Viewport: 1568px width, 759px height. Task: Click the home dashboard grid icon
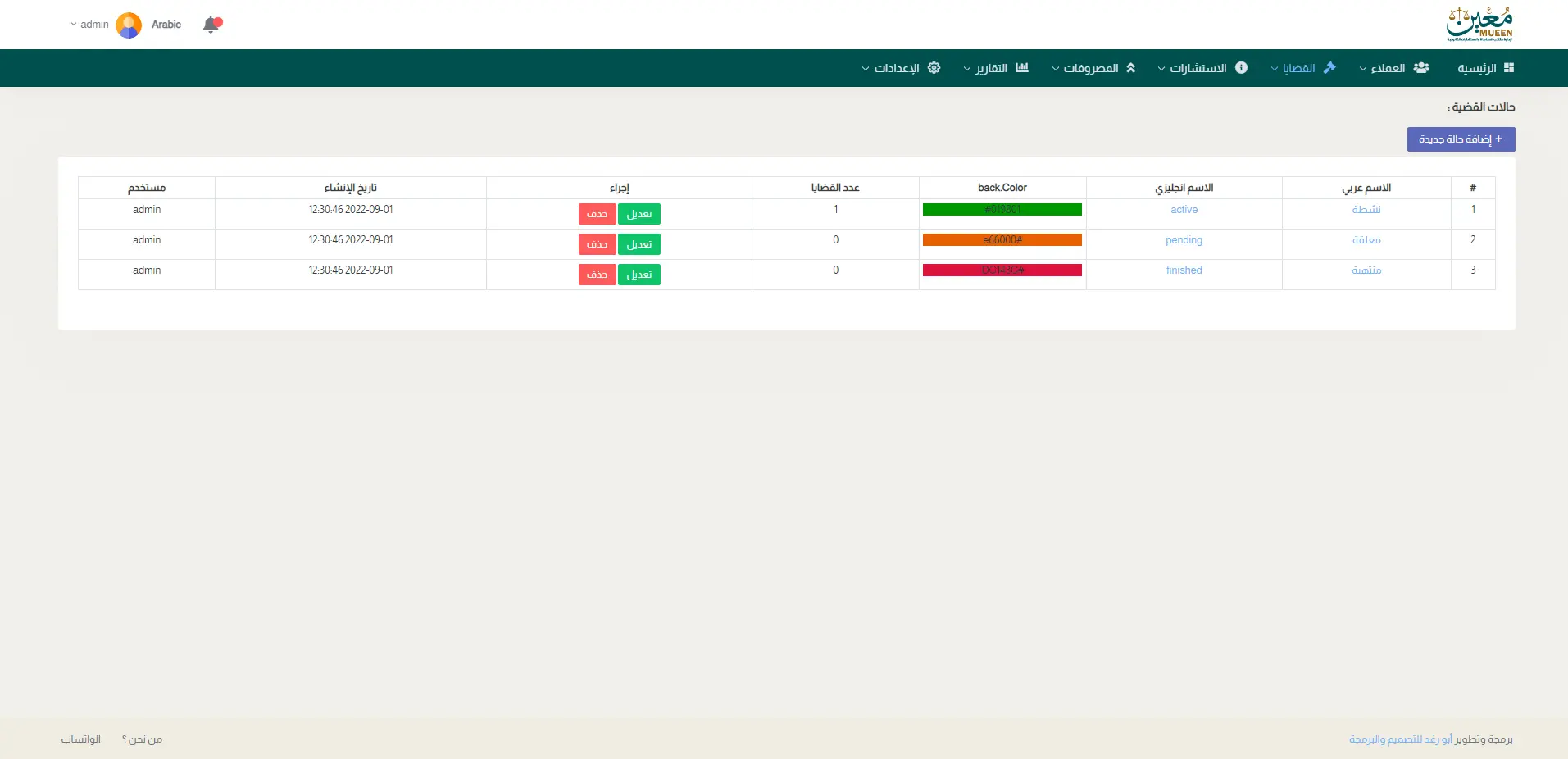pyautogui.click(x=1509, y=68)
